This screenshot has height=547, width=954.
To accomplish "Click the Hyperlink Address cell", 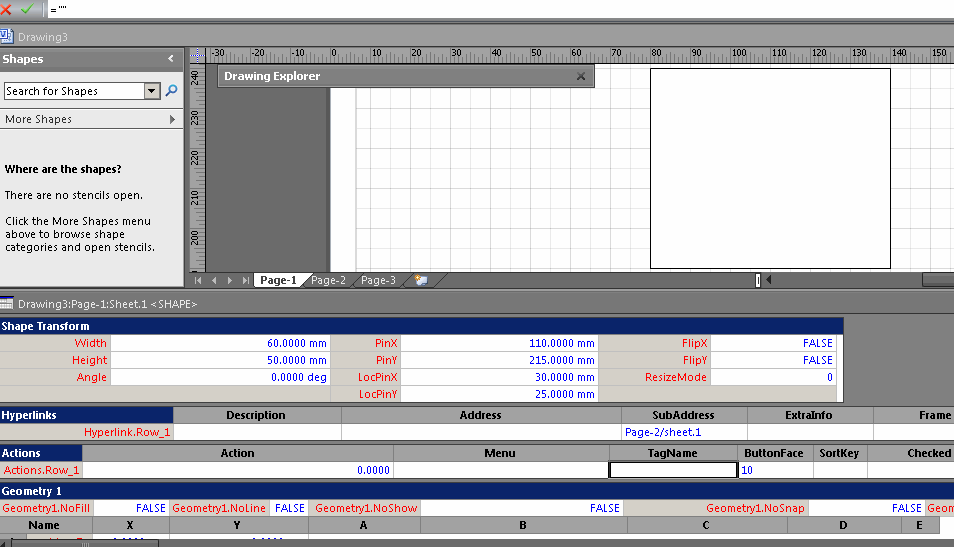I will [x=481, y=432].
